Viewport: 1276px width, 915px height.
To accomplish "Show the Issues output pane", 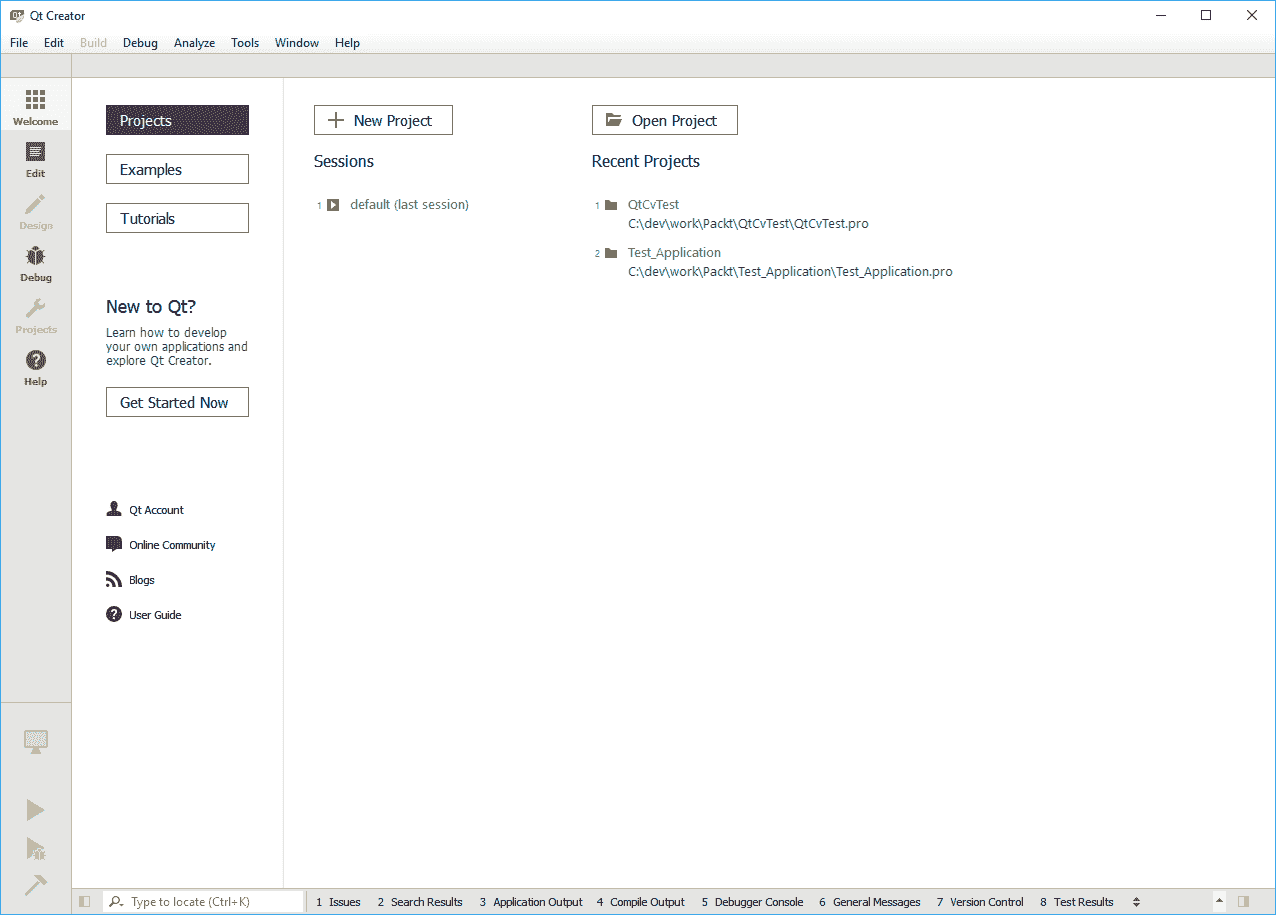I will pyautogui.click(x=339, y=902).
